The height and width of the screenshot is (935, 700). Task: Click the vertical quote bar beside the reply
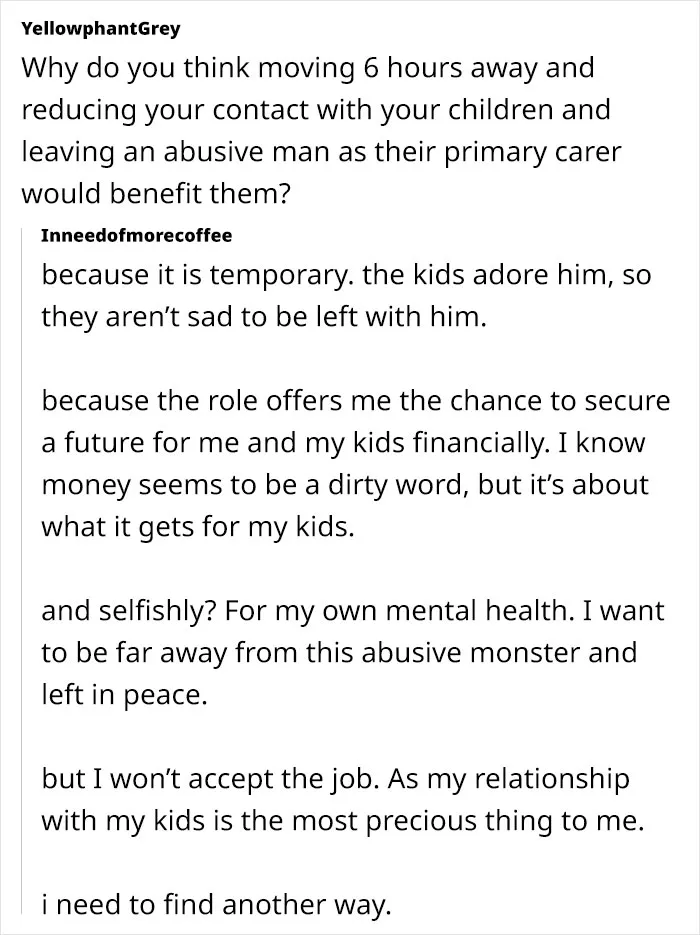pos(23,571)
